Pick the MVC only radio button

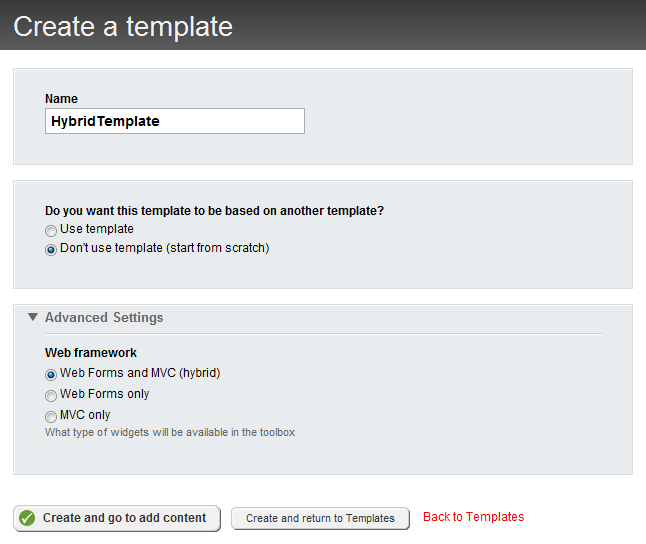click(x=51, y=416)
